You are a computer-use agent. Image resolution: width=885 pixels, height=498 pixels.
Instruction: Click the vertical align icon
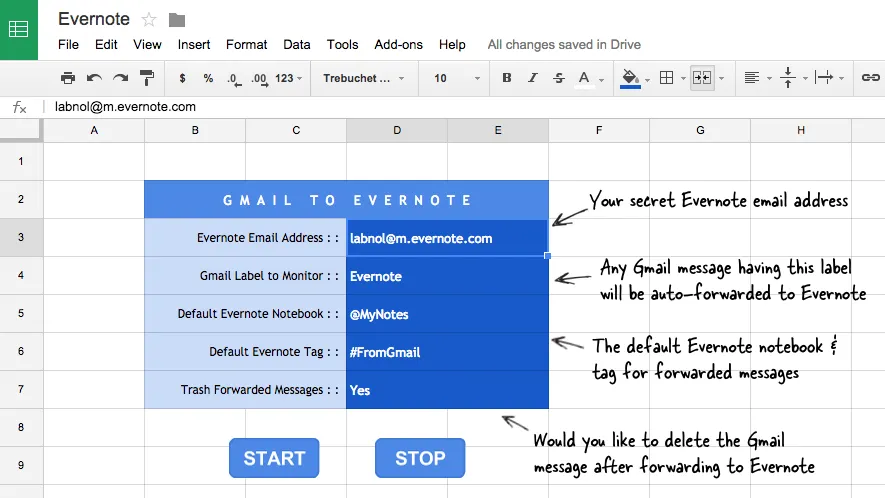pyautogui.click(x=788, y=78)
